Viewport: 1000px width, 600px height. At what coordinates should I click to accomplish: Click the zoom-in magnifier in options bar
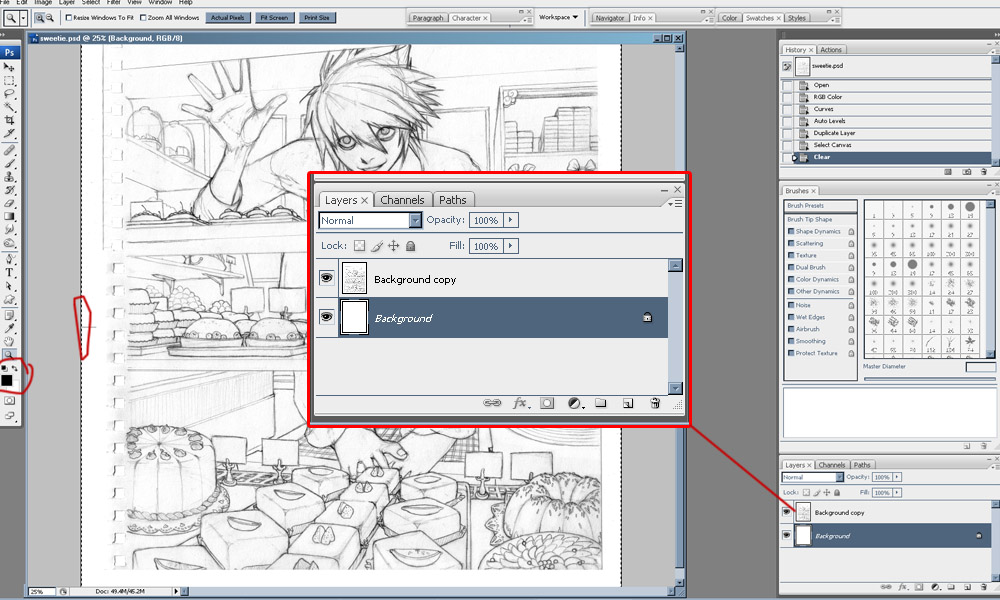pos(40,18)
